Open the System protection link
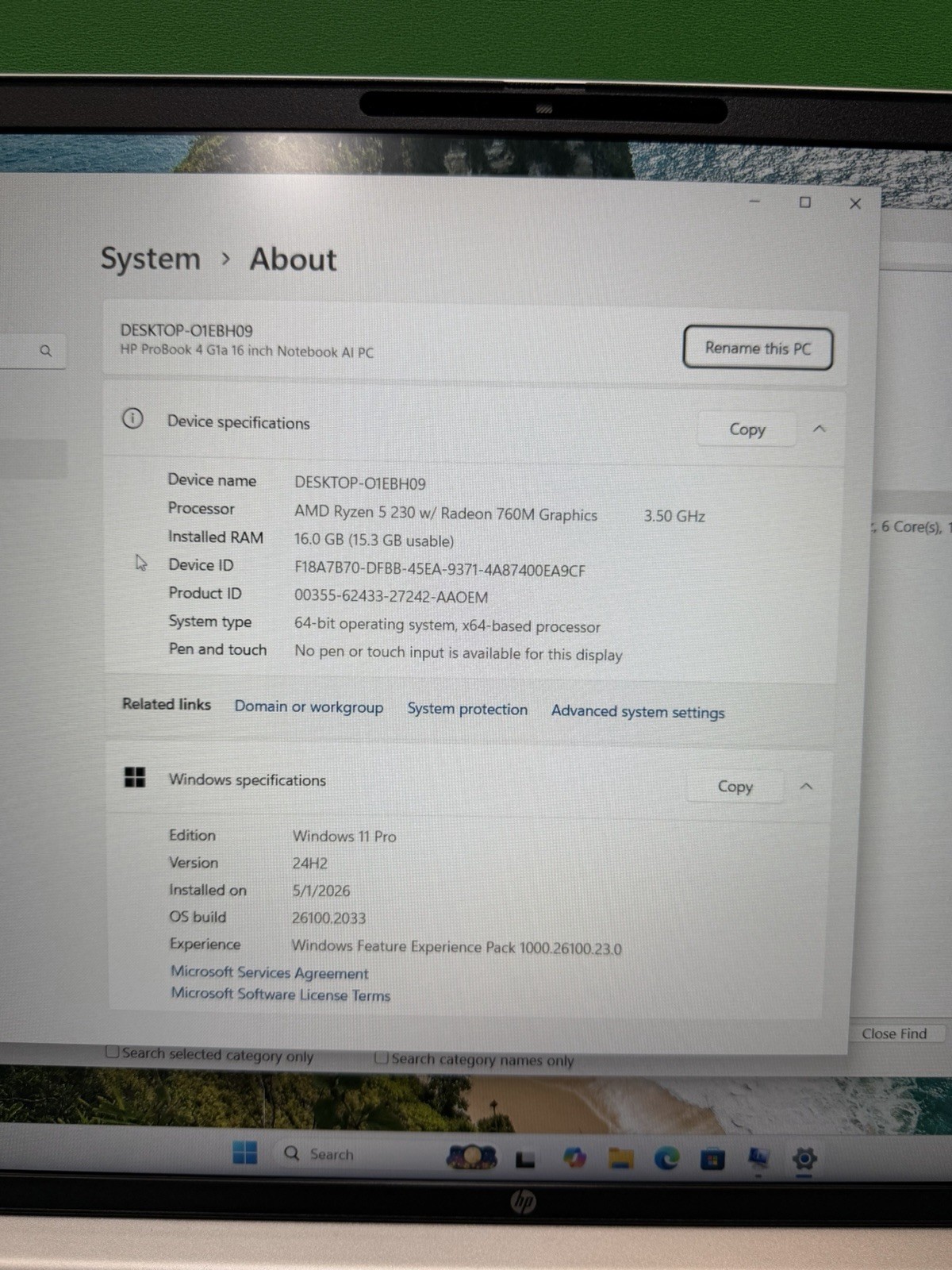Screen dimensions: 952x1270 pyautogui.click(x=467, y=709)
